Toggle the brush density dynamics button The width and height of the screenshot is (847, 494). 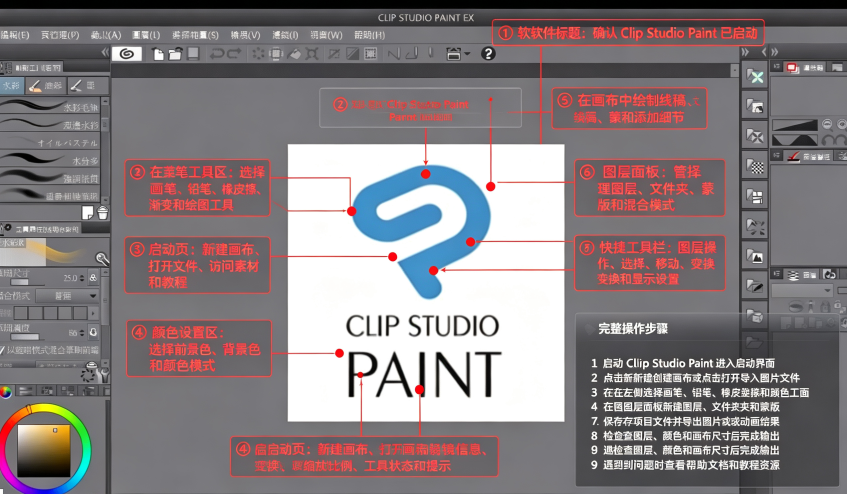click(93, 332)
